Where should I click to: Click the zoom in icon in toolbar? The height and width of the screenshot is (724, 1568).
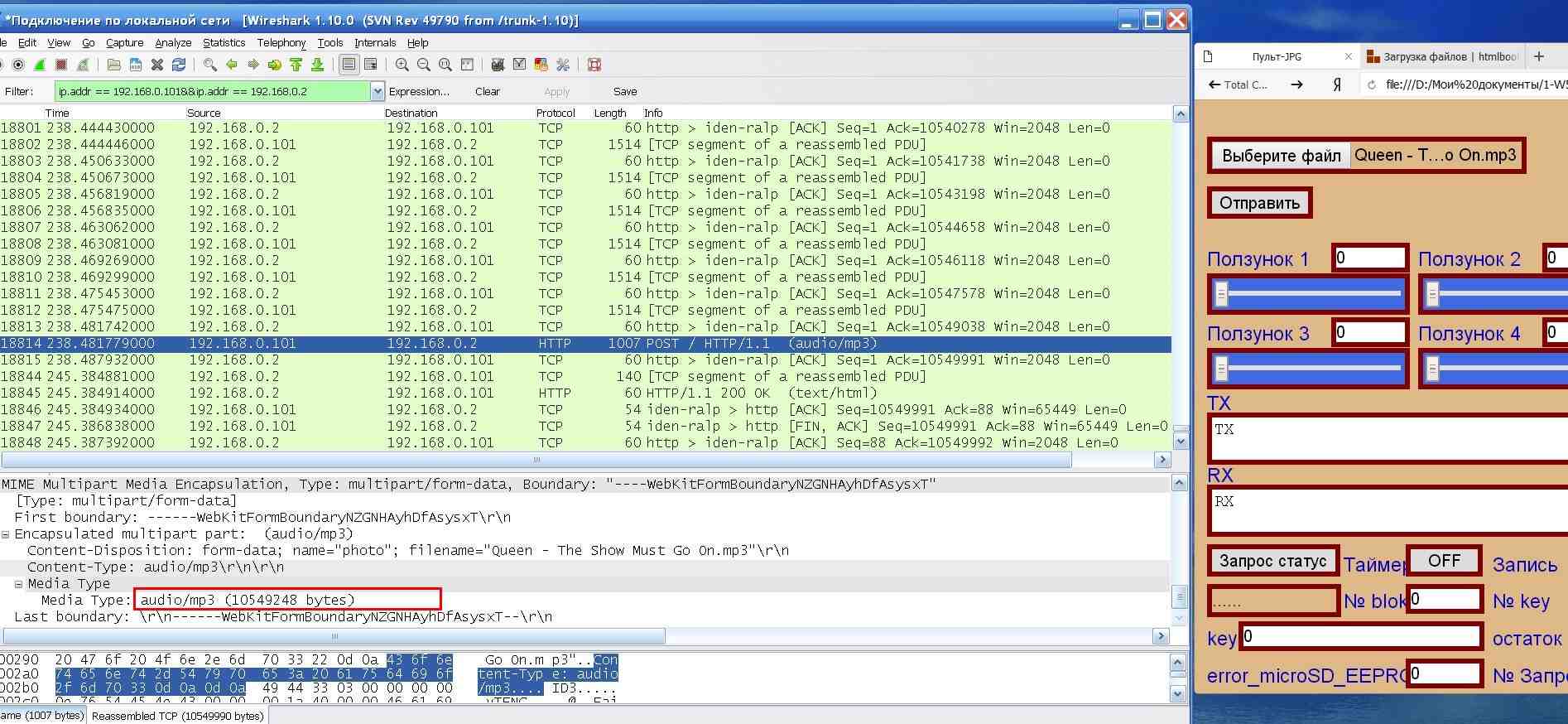click(402, 65)
